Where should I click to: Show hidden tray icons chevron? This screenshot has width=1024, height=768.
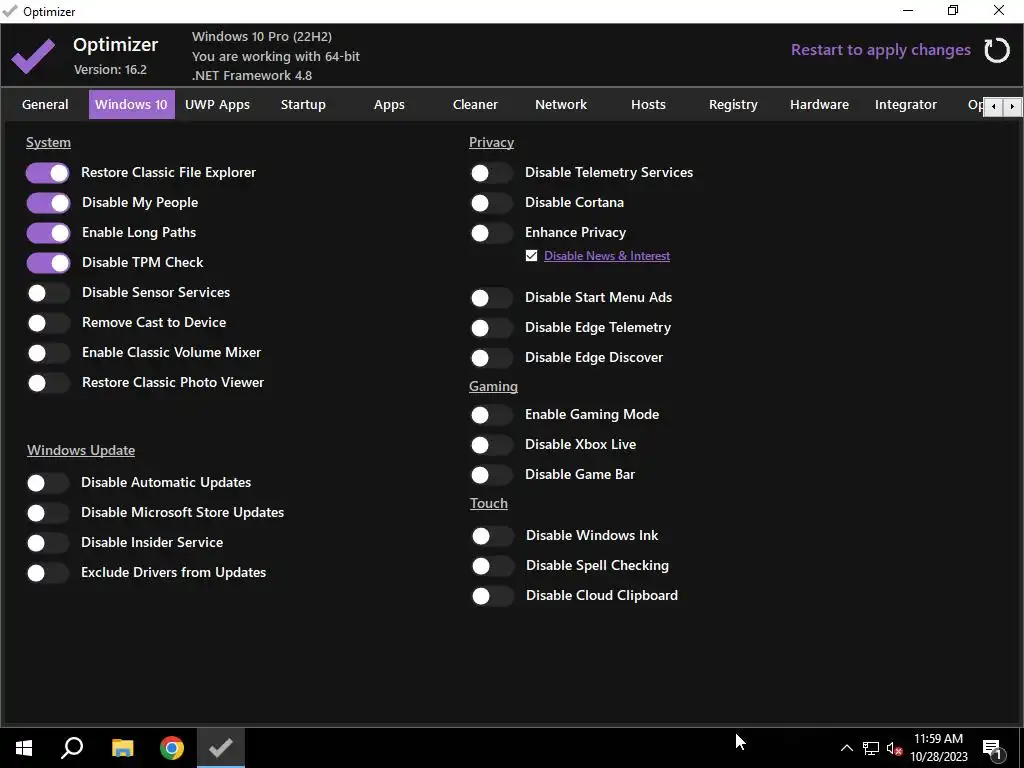click(x=846, y=748)
